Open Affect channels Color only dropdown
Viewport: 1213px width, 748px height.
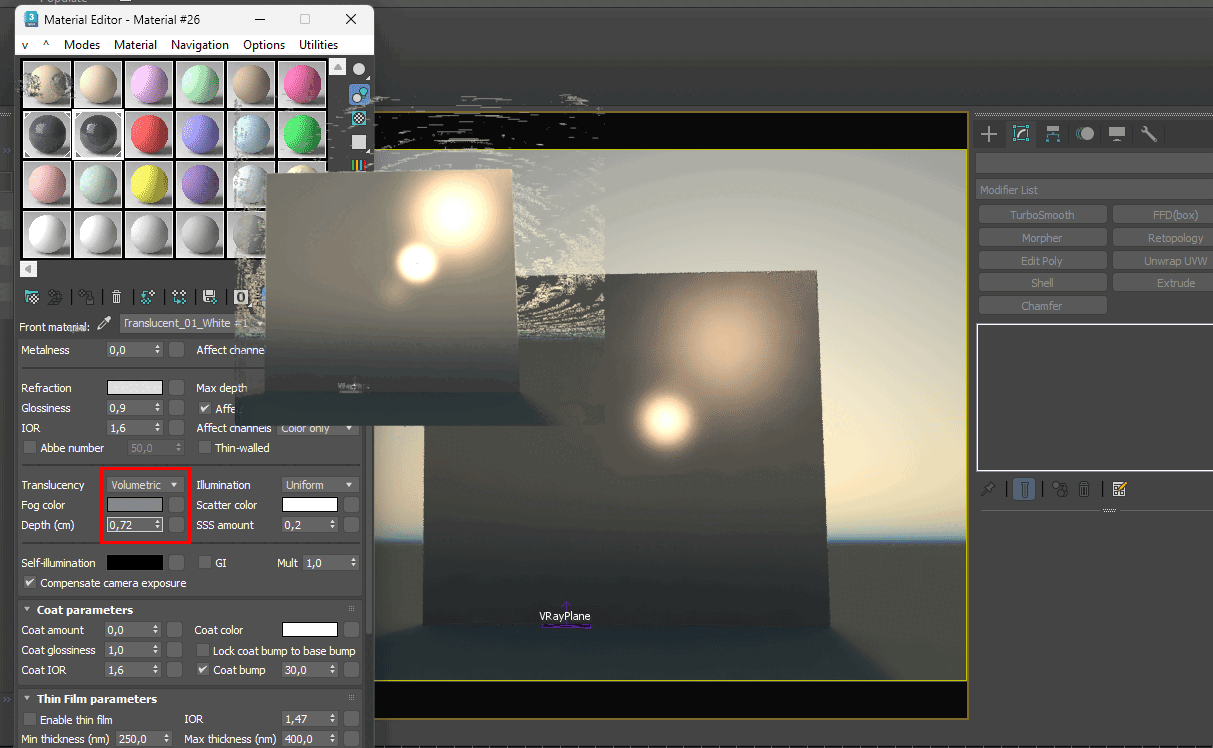click(x=318, y=428)
